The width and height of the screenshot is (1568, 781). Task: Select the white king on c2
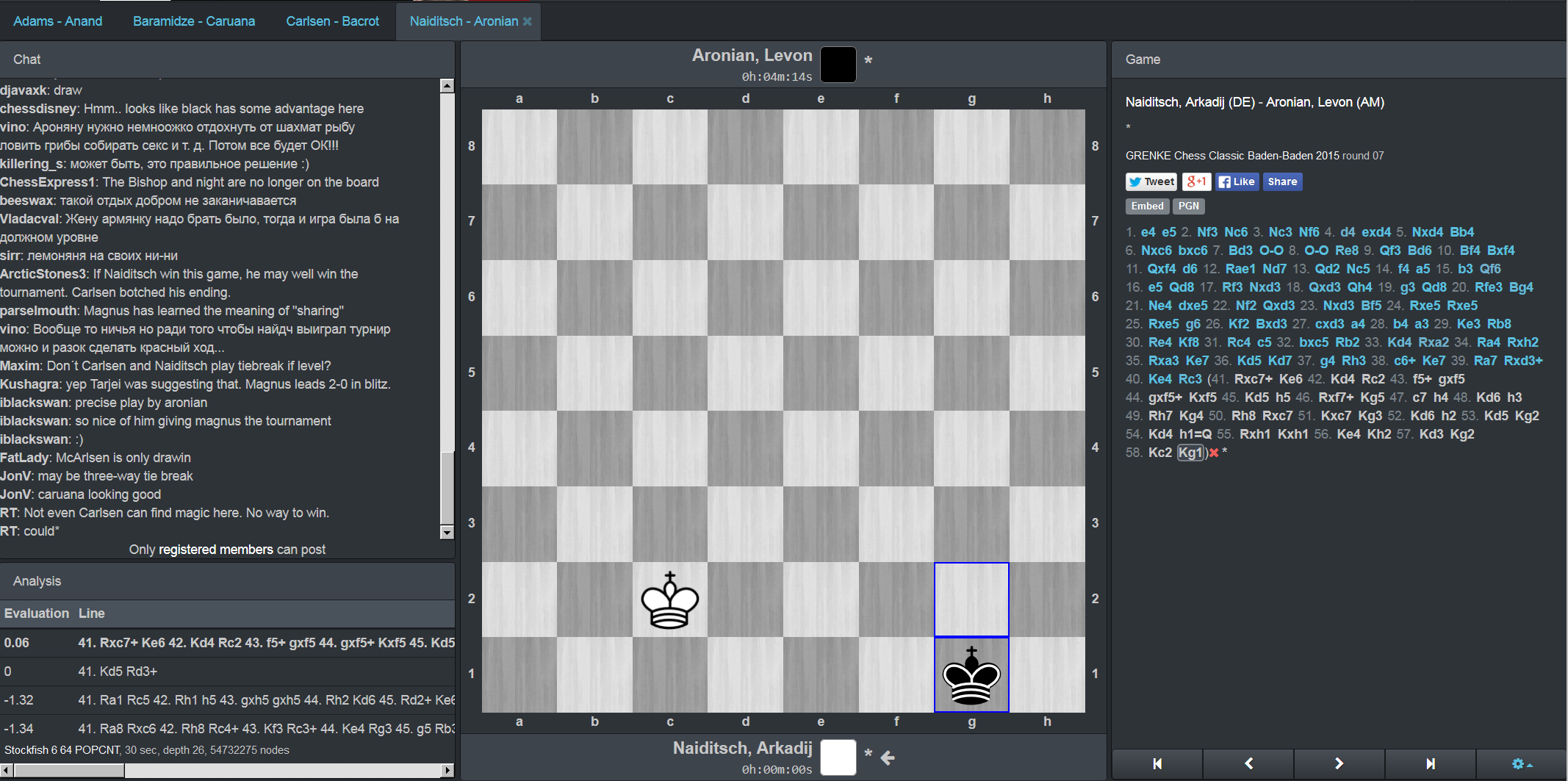pyautogui.click(x=669, y=600)
